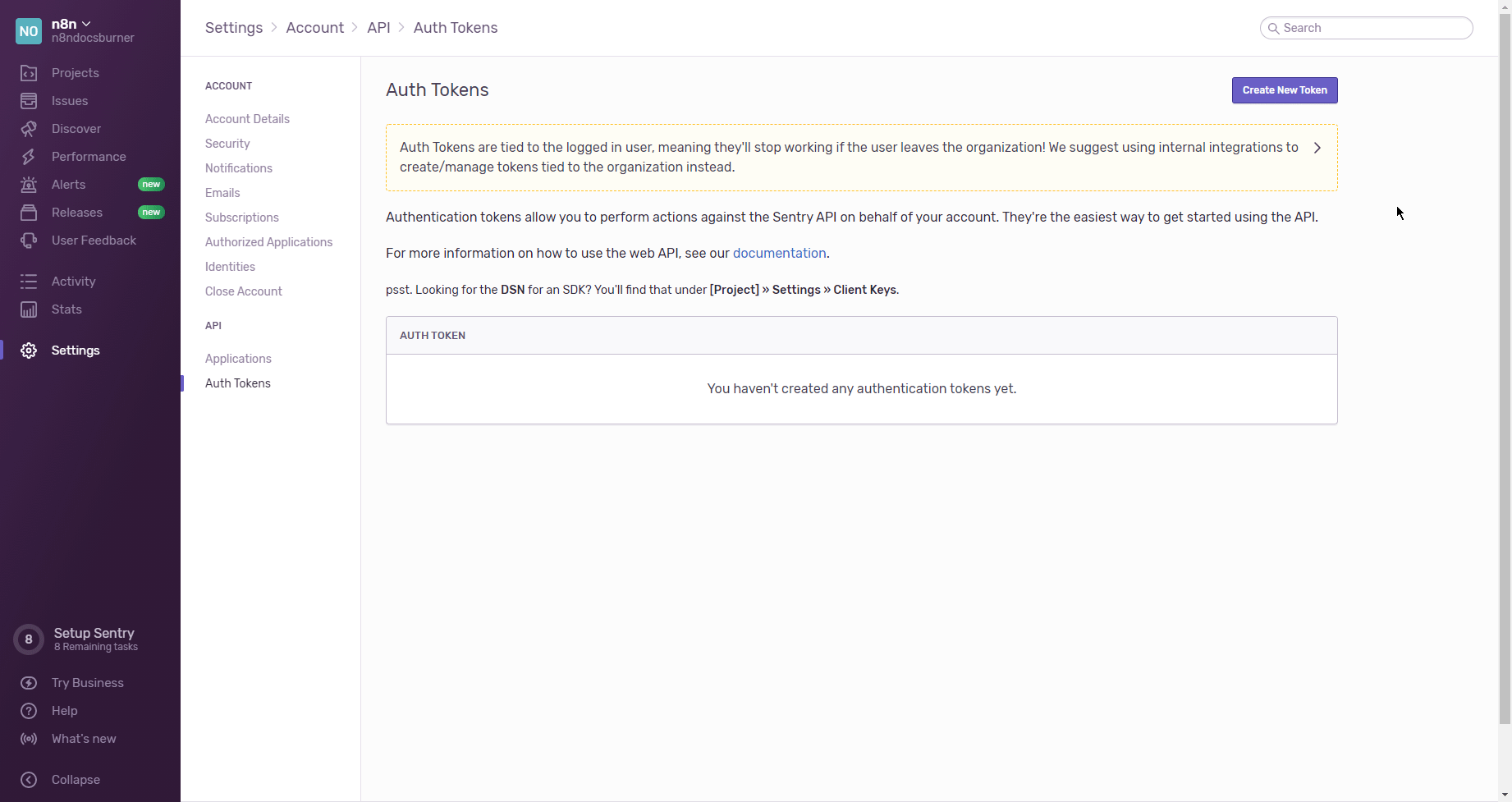Open Security settings from the Account menu
Image resolution: width=1512 pixels, height=802 pixels.
(227, 144)
